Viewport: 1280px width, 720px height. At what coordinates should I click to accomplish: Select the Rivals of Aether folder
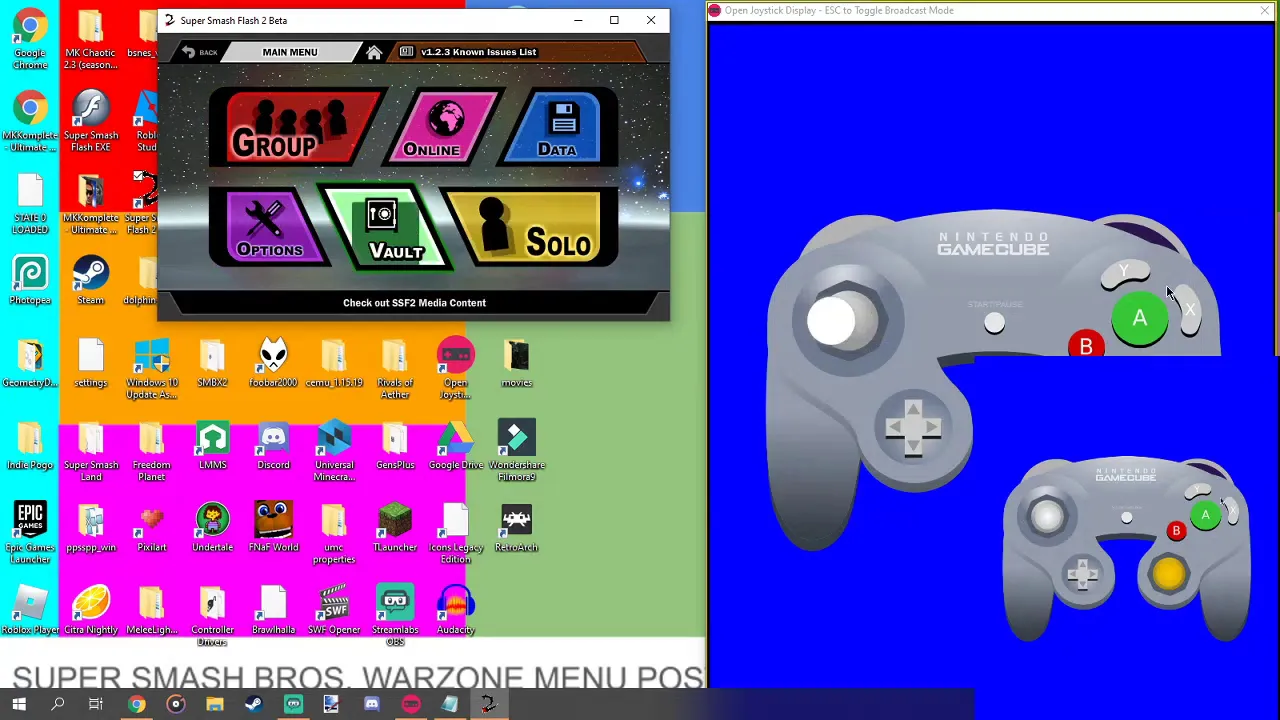point(395,369)
